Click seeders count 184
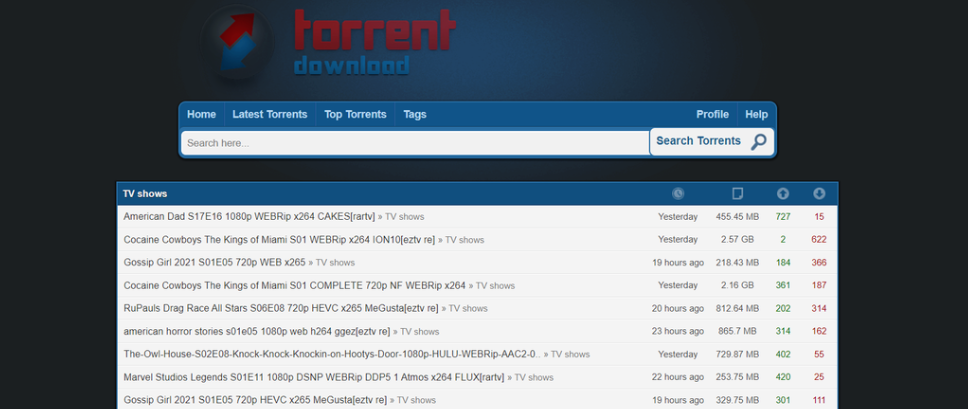Screen dimensions: 968x409 pyautogui.click(x=783, y=263)
